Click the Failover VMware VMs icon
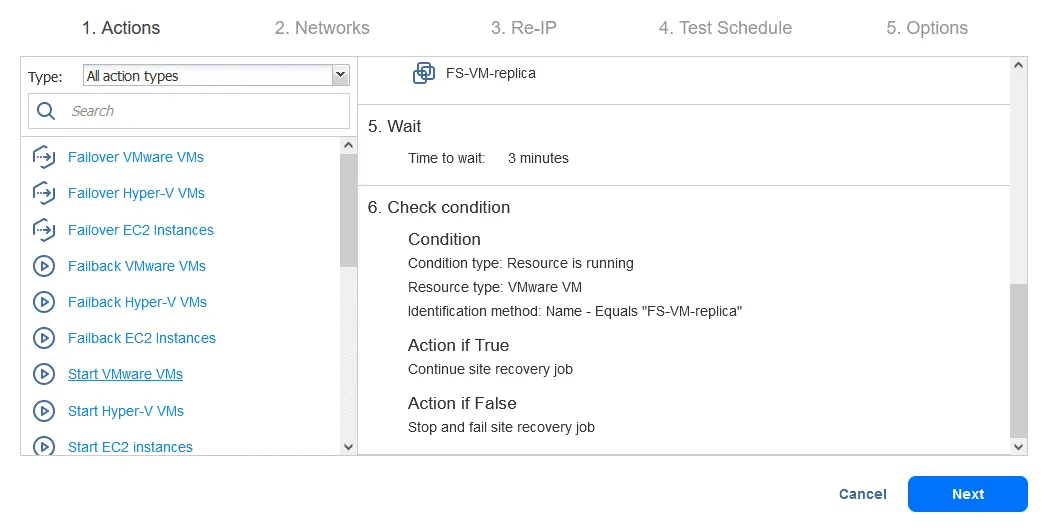1048x532 pixels. 43,157
